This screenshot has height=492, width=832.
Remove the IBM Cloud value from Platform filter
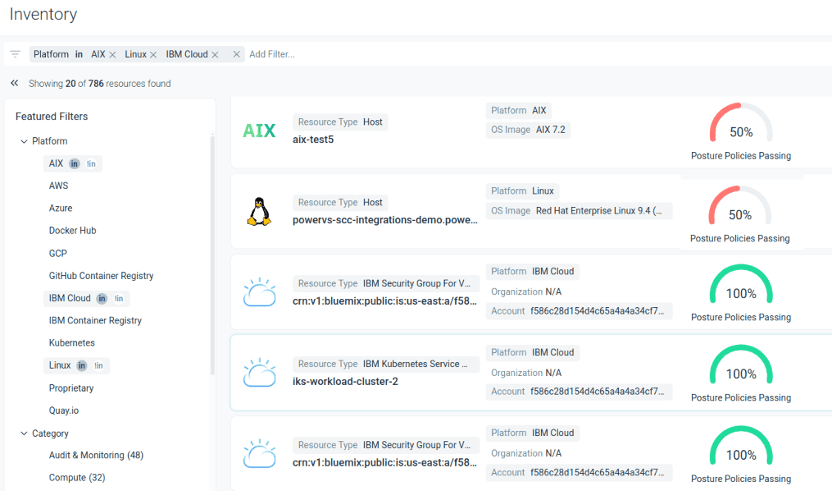[215, 55]
